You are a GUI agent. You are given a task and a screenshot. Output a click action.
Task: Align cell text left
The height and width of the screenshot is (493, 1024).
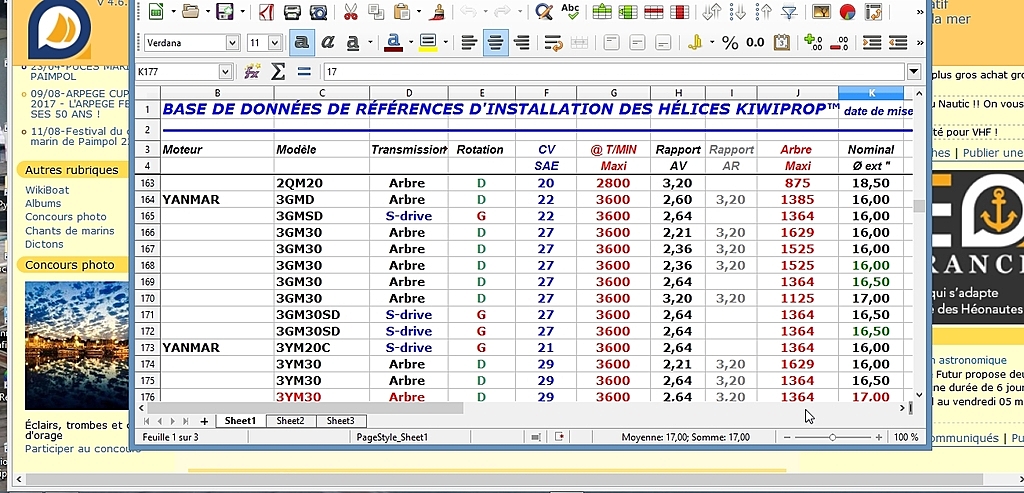point(470,43)
